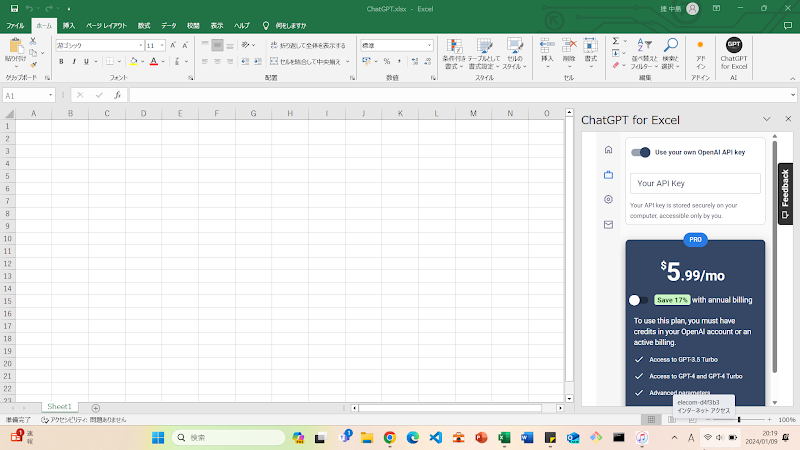Select the Format Painter brush
The width and height of the screenshot is (800, 450).
[x=33, y=65]
